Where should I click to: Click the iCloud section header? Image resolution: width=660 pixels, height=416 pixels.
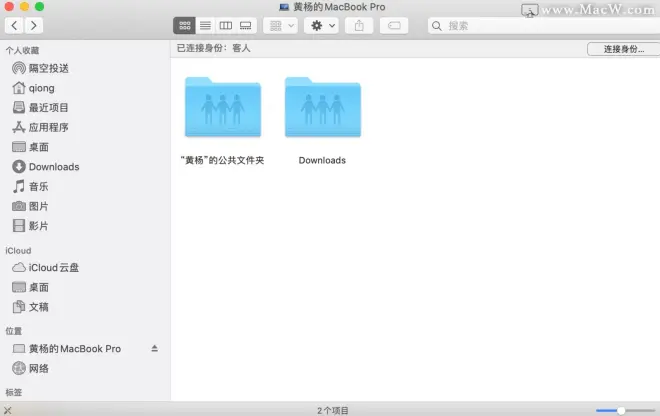pyautogui.click(x=18, y=251)
